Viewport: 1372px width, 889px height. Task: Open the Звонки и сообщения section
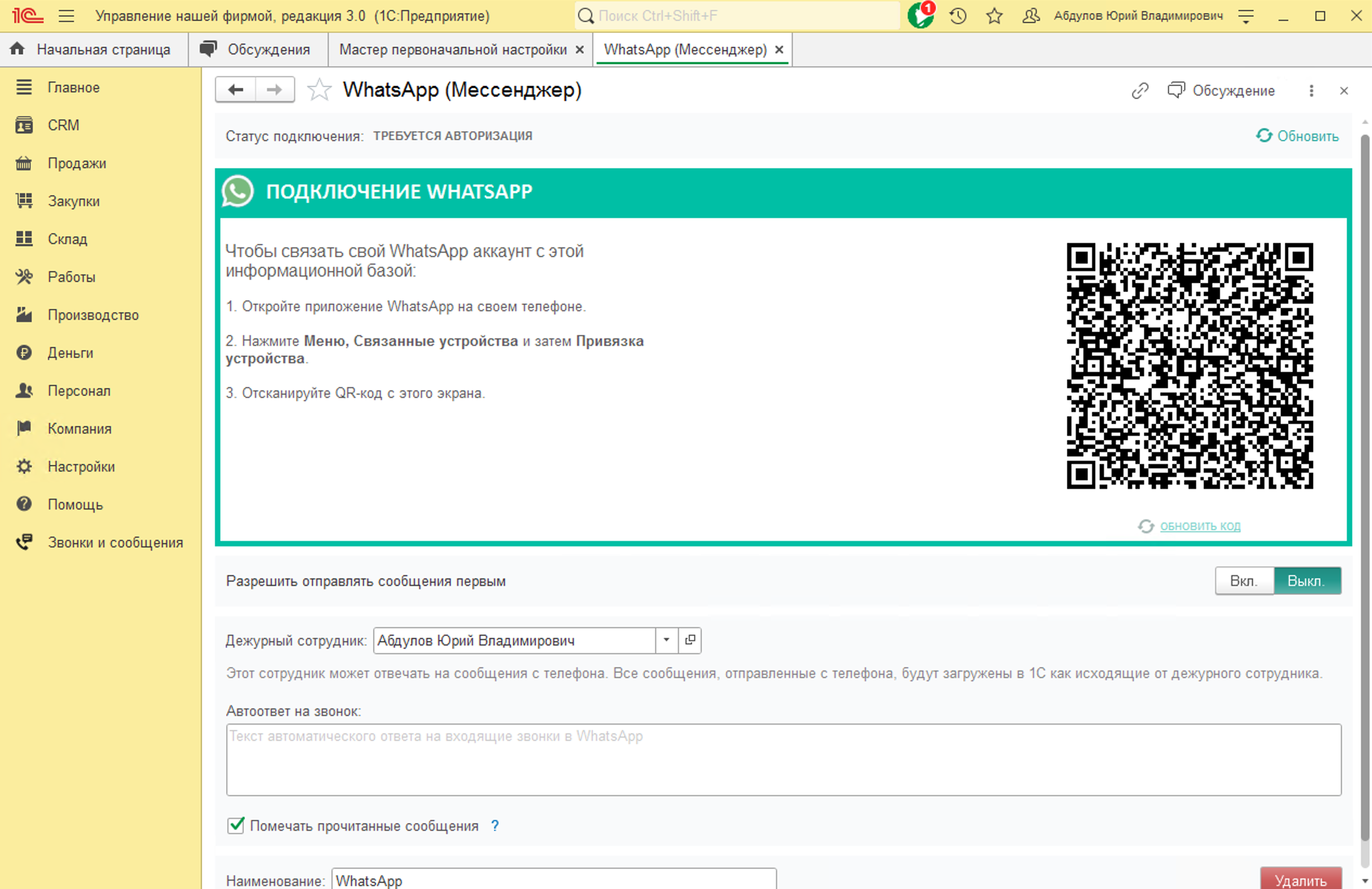tap(115, 542)
